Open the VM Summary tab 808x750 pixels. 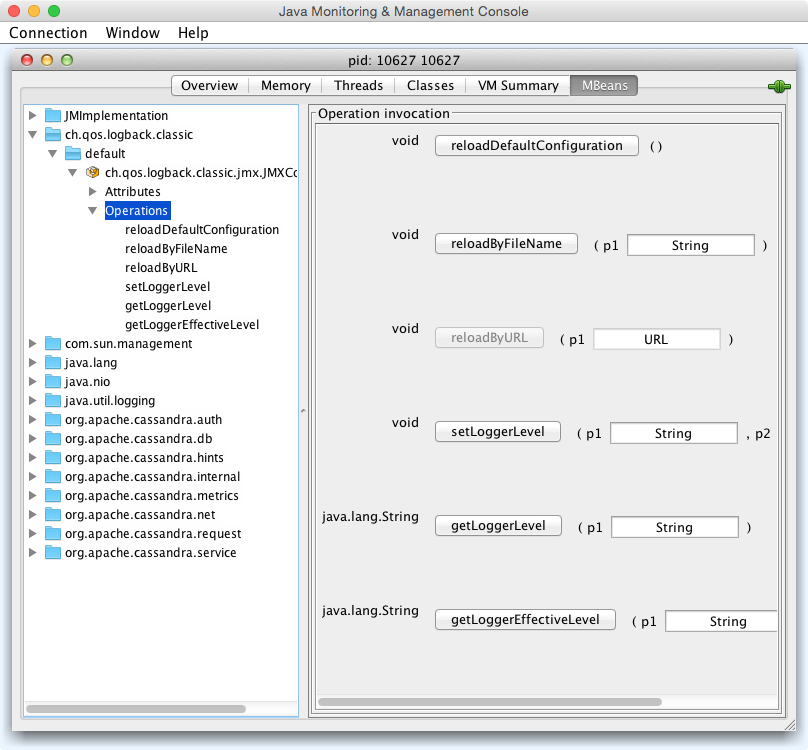coord(517,86)
